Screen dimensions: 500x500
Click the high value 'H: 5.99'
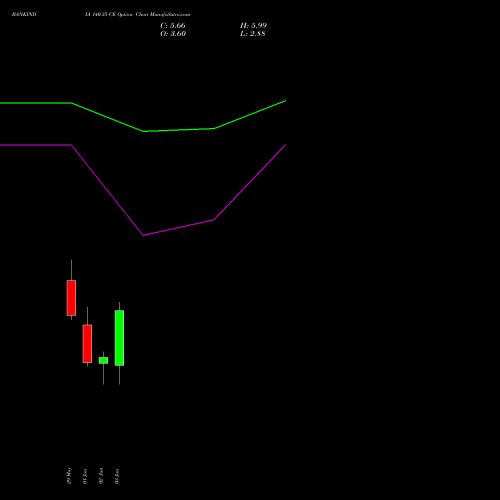(253, 26)
